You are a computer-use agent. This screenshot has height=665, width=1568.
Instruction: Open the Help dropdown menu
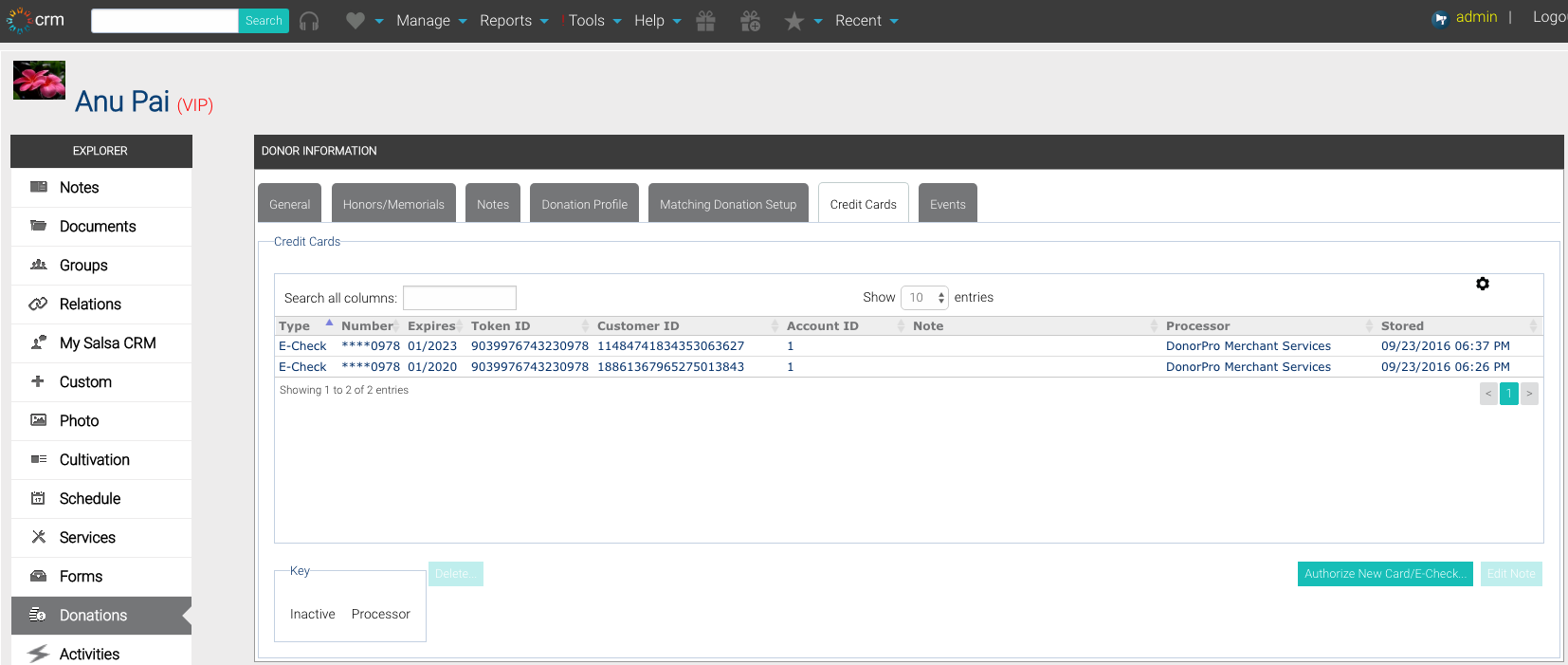pyautogui.click(x=657, y=21)
